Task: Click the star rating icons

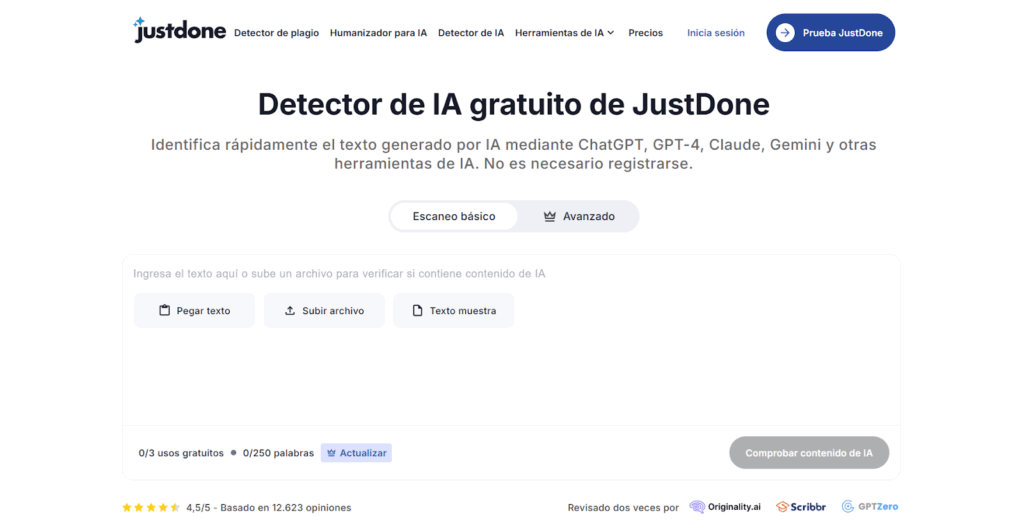Action: 151,507
